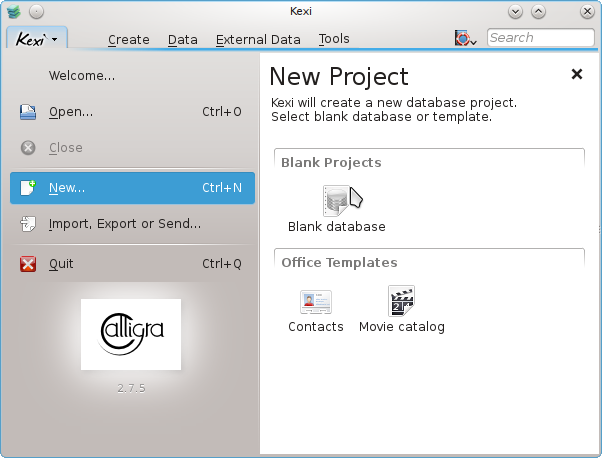Open the search options dropdown icon
The width and height of the screenshot is (602, 458).
(x=466, y=38)
